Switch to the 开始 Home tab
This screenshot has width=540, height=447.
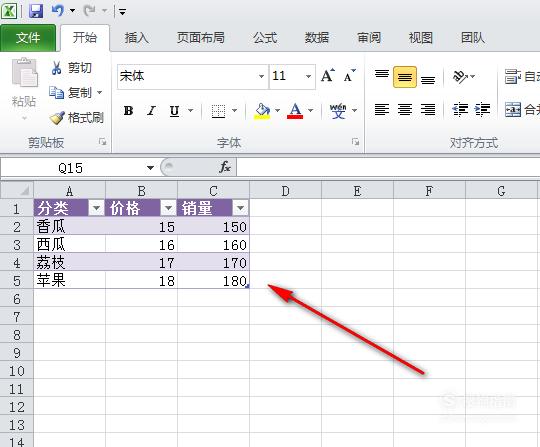(x=85, y=38)
